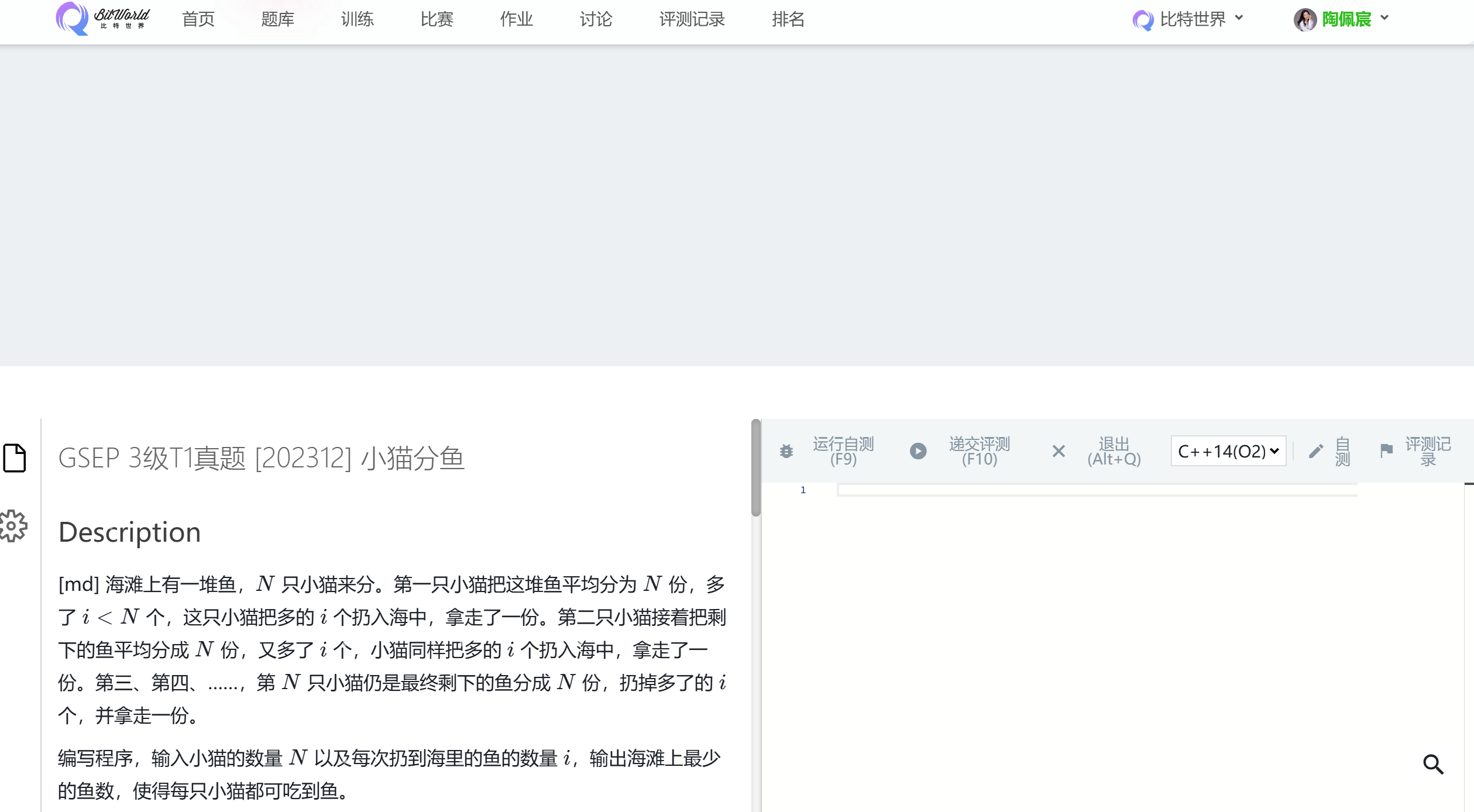This screenshot has height=812, width=1474.
Task: Go to the 题库 menu item
Action: (x=277, y=19)
